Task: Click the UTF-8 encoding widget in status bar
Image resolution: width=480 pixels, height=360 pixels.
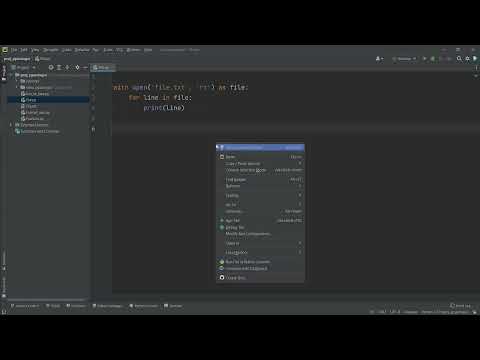Action: point(395,312)
